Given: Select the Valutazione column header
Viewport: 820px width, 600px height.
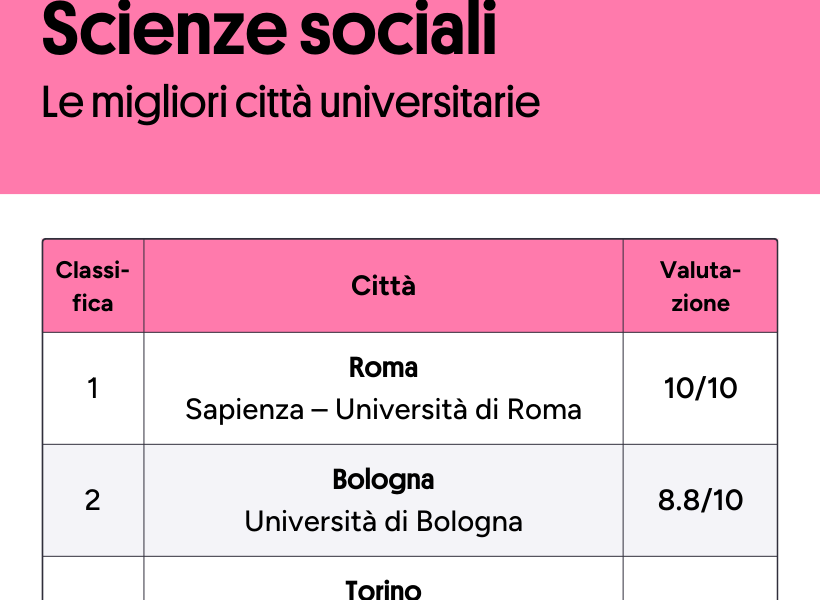Looking at the screenshot, I should (700, 286).
